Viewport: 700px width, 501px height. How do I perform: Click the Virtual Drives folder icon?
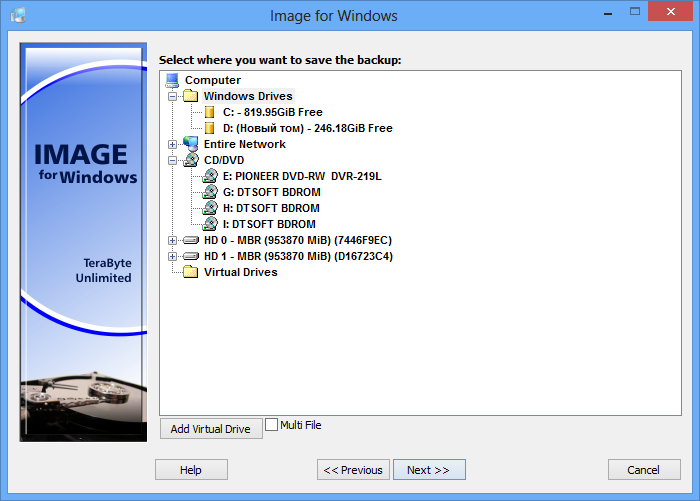coord(191,272)
